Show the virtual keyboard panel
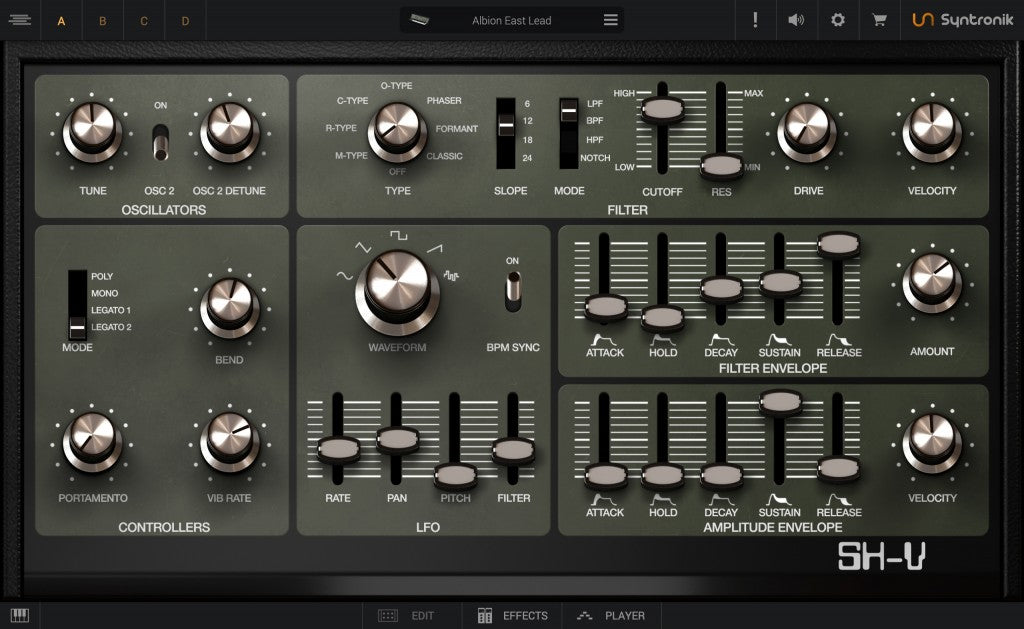 (x=21, y=615)
